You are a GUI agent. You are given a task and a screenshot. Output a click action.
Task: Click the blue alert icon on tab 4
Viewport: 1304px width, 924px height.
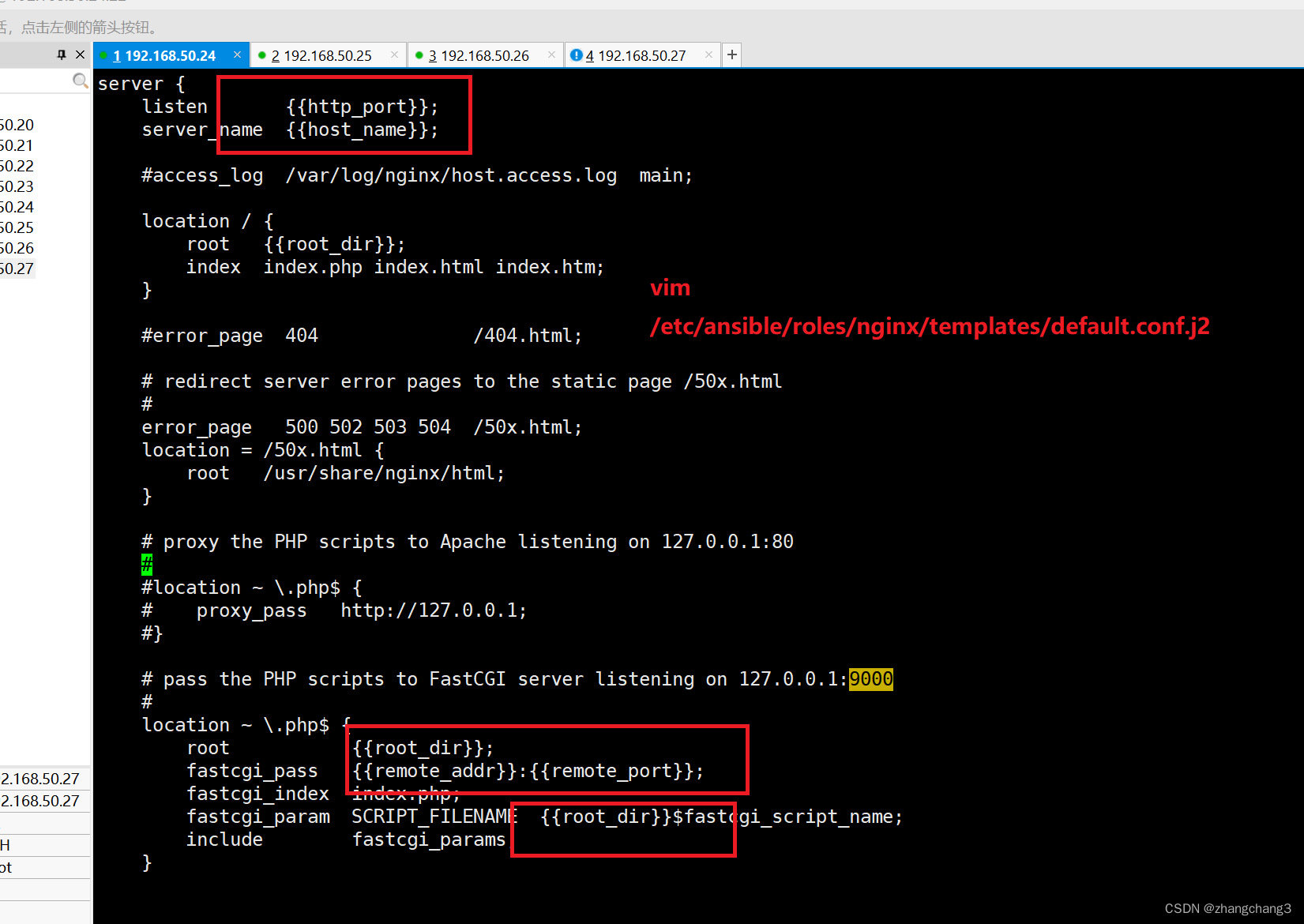[576, 55]
